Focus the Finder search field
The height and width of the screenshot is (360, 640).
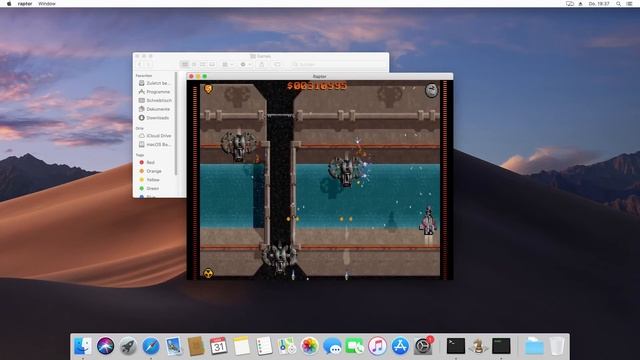tap(337, 64)
